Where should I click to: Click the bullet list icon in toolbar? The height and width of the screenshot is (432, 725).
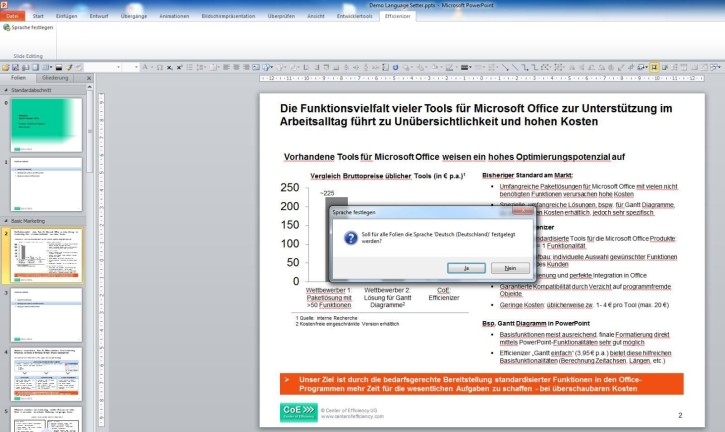coord(190,68)
